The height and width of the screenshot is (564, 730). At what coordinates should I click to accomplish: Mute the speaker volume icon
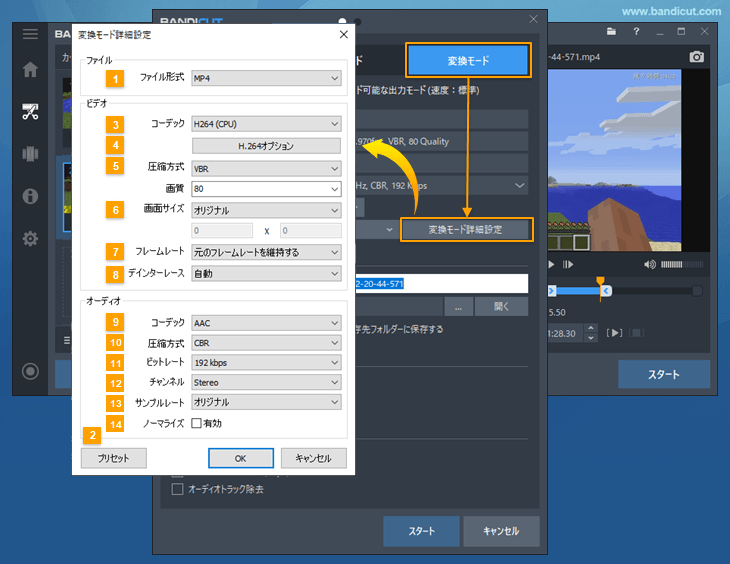pos(649,265)
